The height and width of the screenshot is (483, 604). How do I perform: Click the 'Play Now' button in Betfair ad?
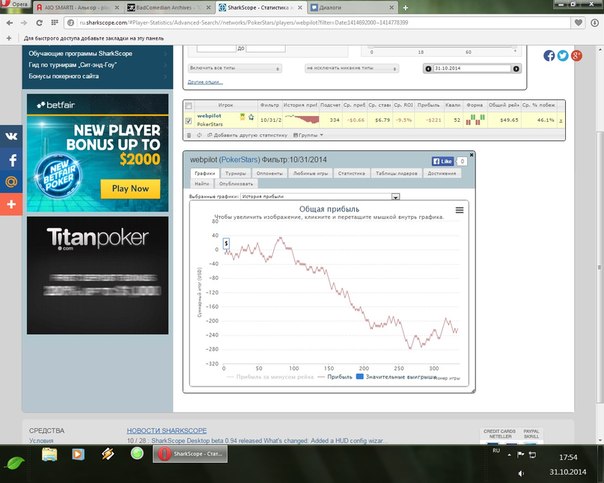(x=130, y=189)
